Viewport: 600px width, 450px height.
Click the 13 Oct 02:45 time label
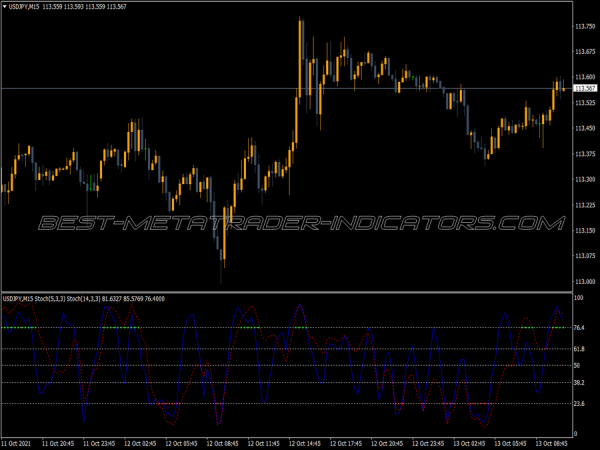tap(470, 444)
